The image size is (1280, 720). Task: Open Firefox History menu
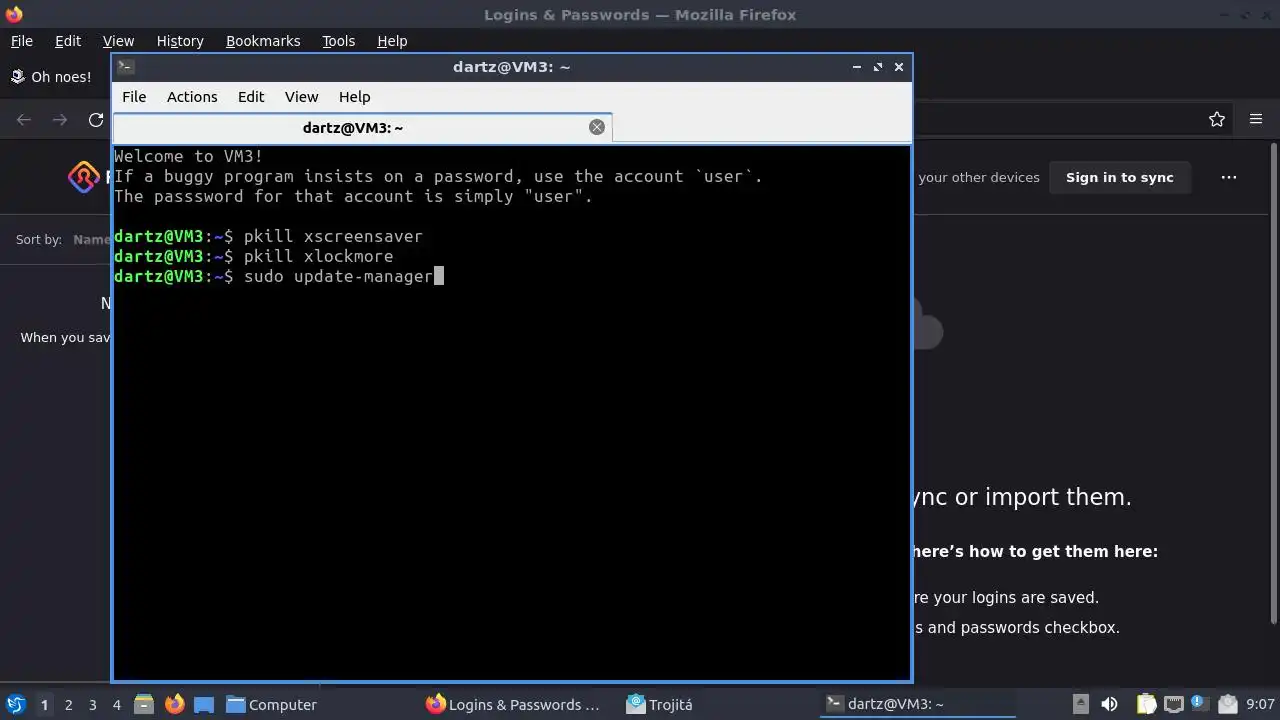(180, 41)
